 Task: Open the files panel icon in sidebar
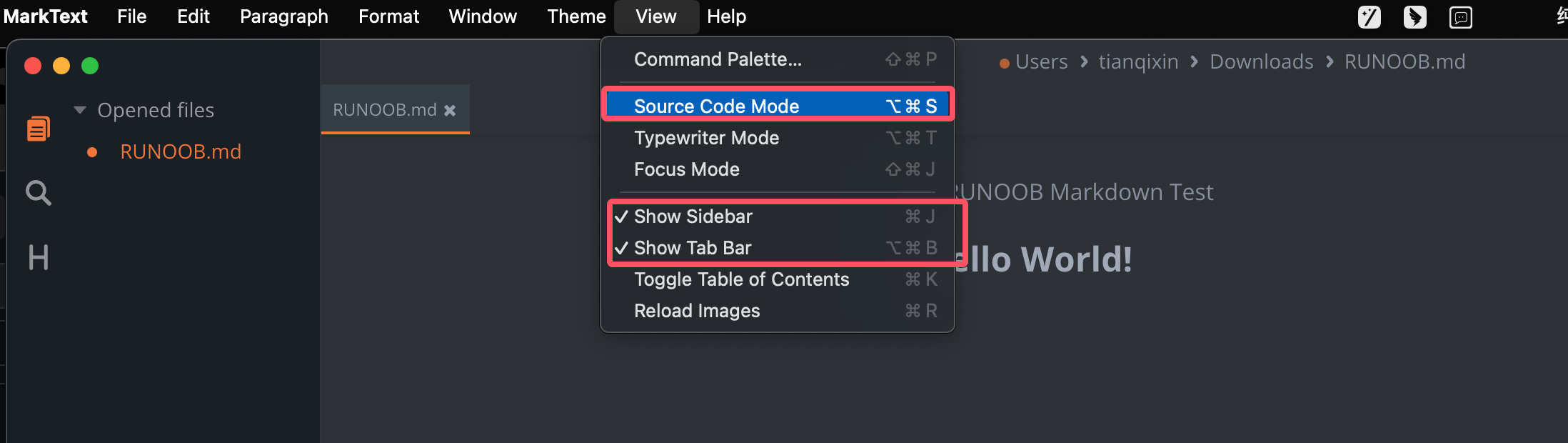click(x=39, y=129)
